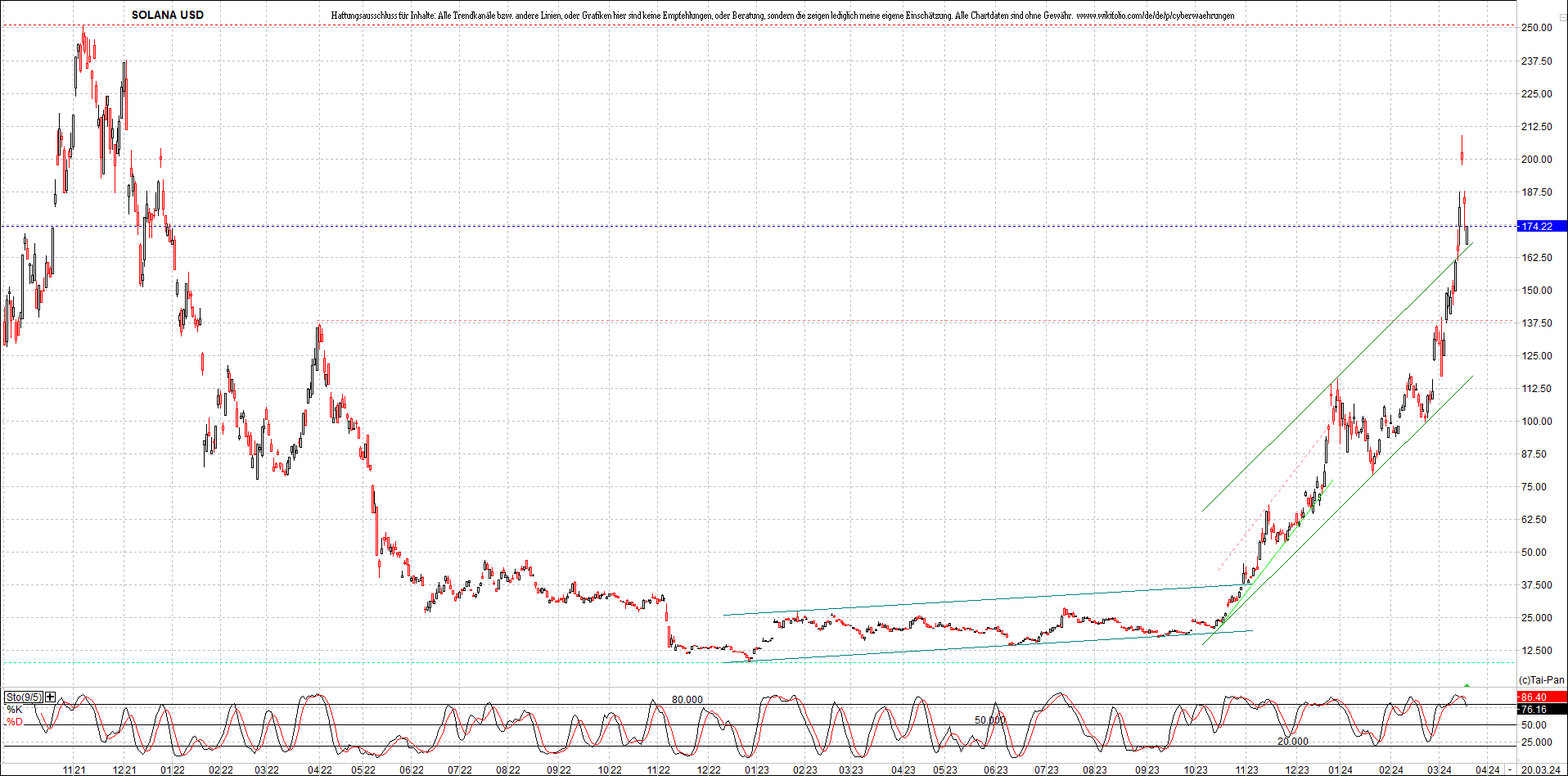Click the 11|22 date axis label

tap(659, 770)
